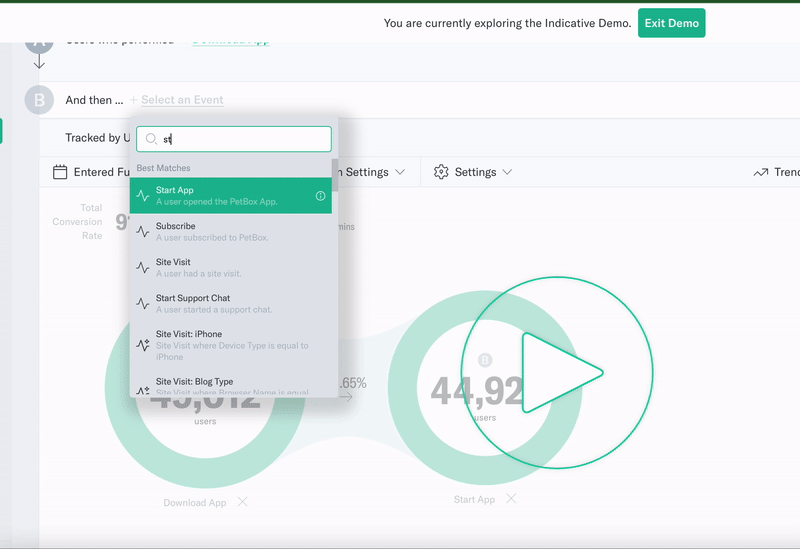Click the Best Matches heading text
800x549 pixels.
click(x=163, y=168)
